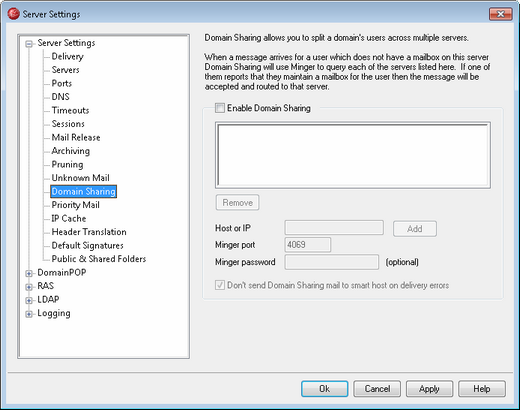Click the Apply button
520x410 pixels.
click(429, 389)
